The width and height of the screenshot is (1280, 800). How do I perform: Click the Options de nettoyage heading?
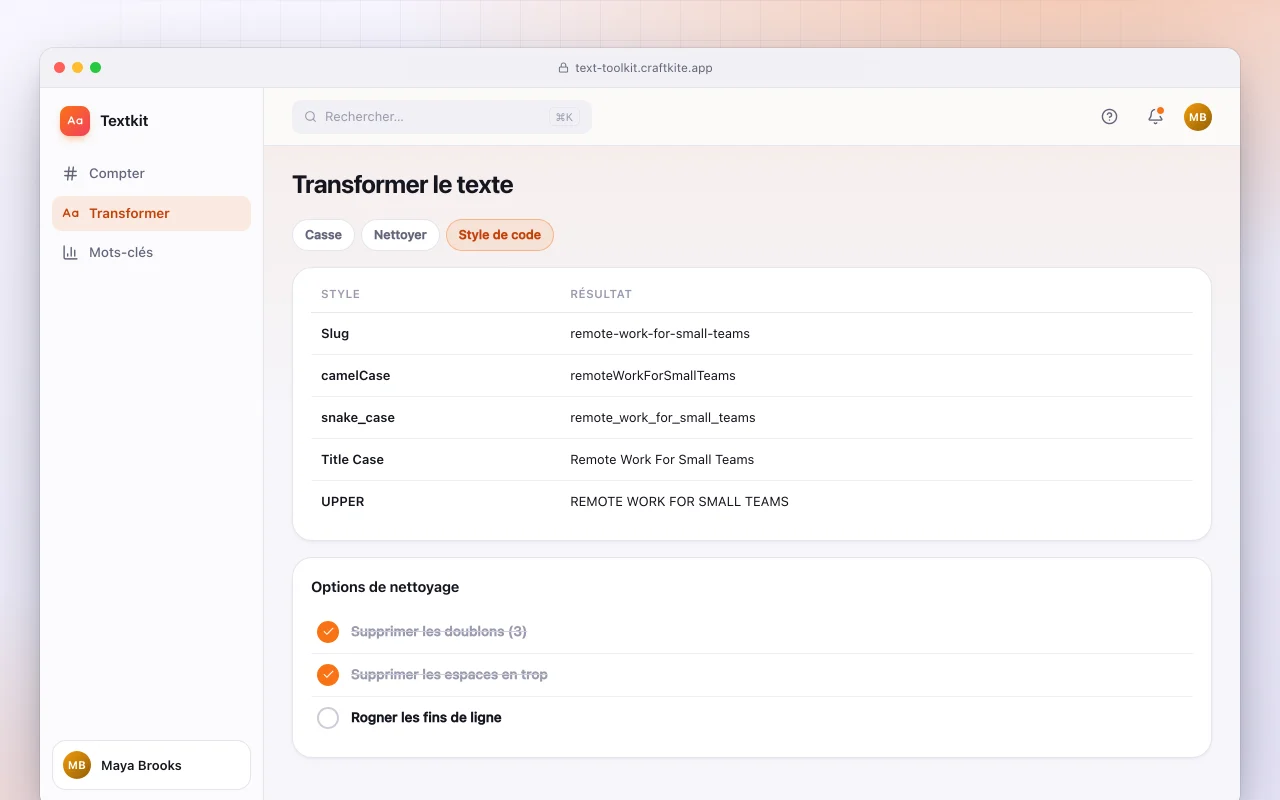385,587
